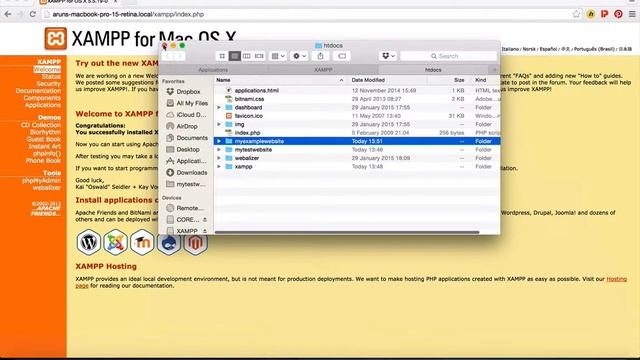
Task: Open Desktop in the Finder sidebar
Action: [x=183, y=149]
